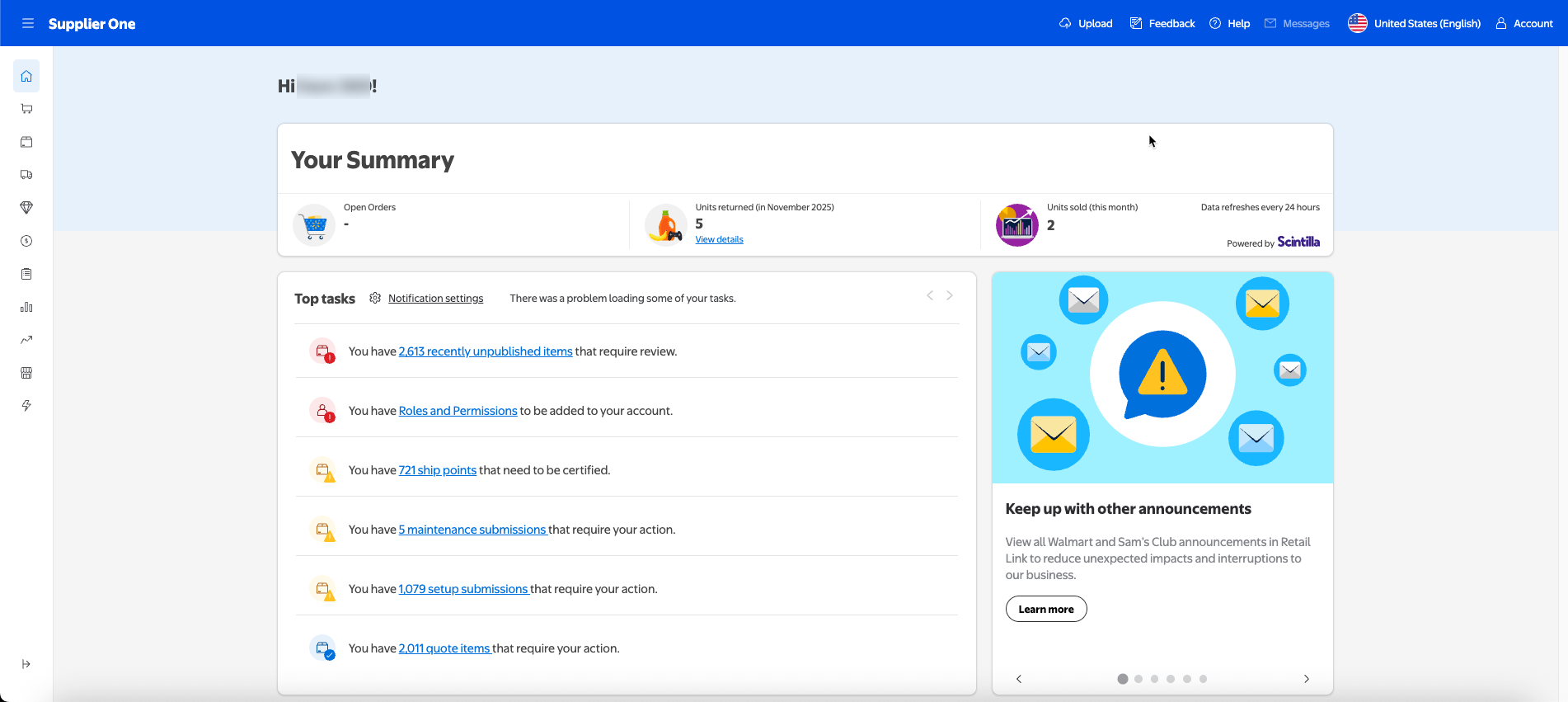
Task: Click the setup submissions warning icon
Action: point(323,589)
